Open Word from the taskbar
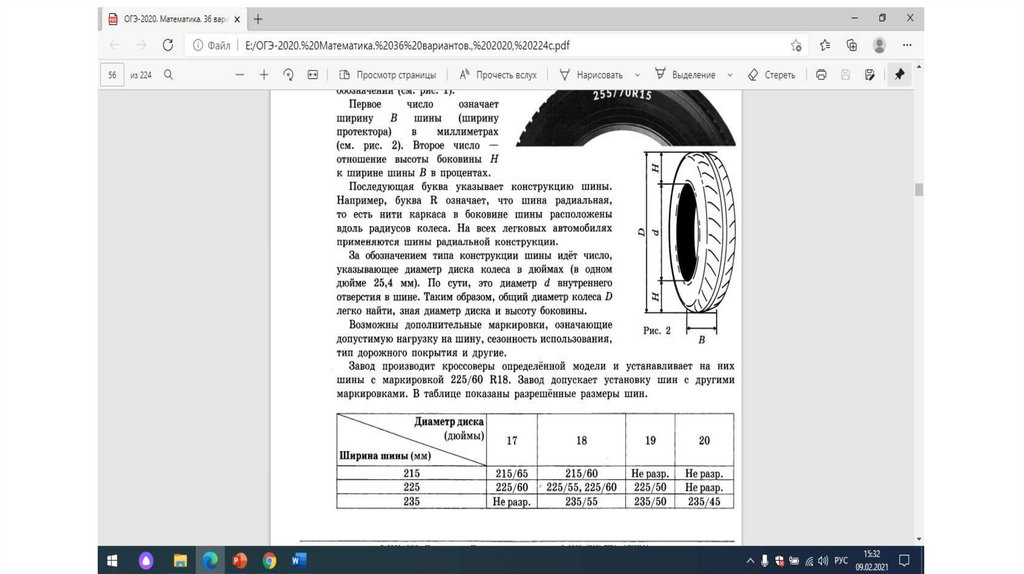Viewport: 1024px width, 574px height. click(x=299, y=560)
